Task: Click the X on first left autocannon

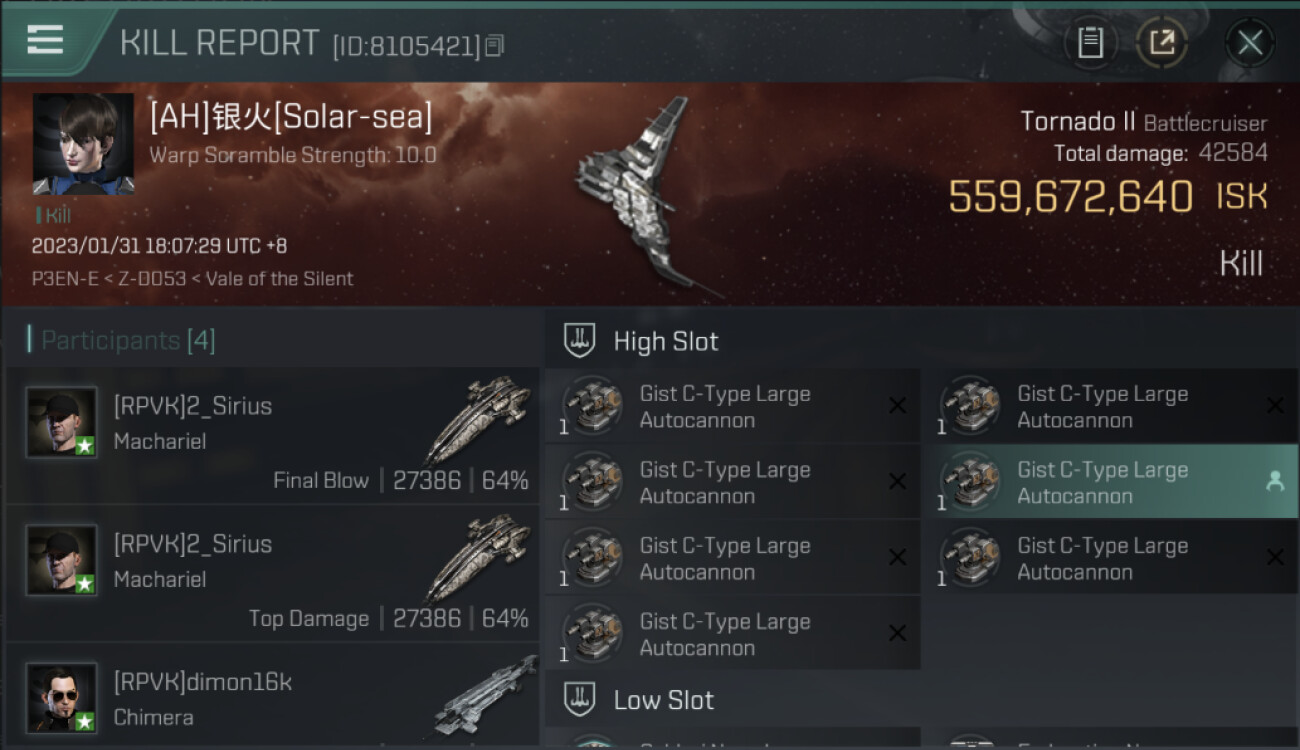Action: point(897,405)
